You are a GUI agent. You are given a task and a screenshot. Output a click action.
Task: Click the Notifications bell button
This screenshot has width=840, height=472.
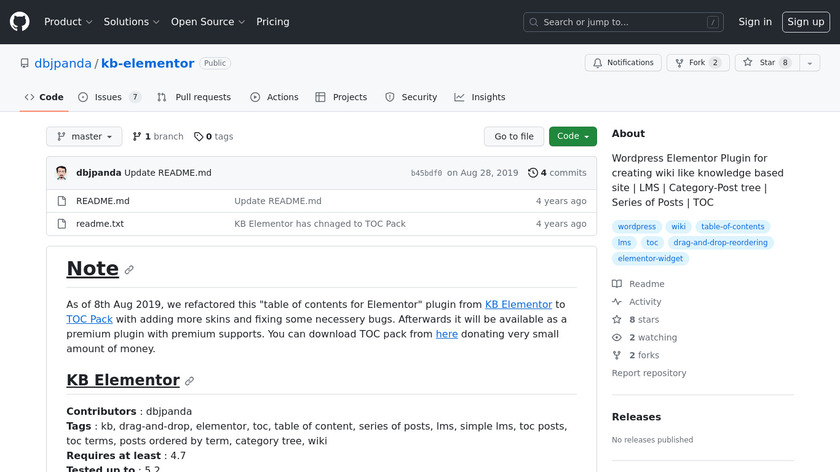623,63
